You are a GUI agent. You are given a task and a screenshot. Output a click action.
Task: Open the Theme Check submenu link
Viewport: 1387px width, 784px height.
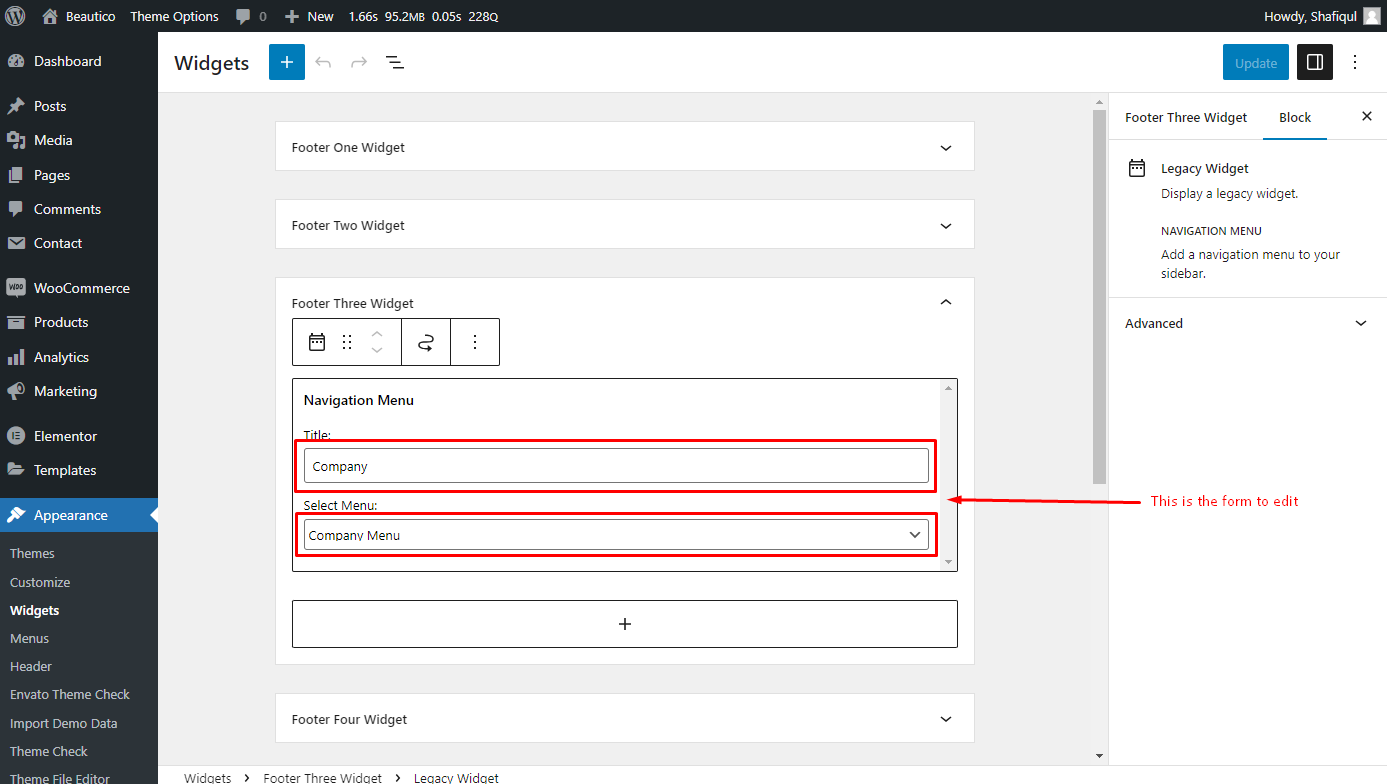49,751
